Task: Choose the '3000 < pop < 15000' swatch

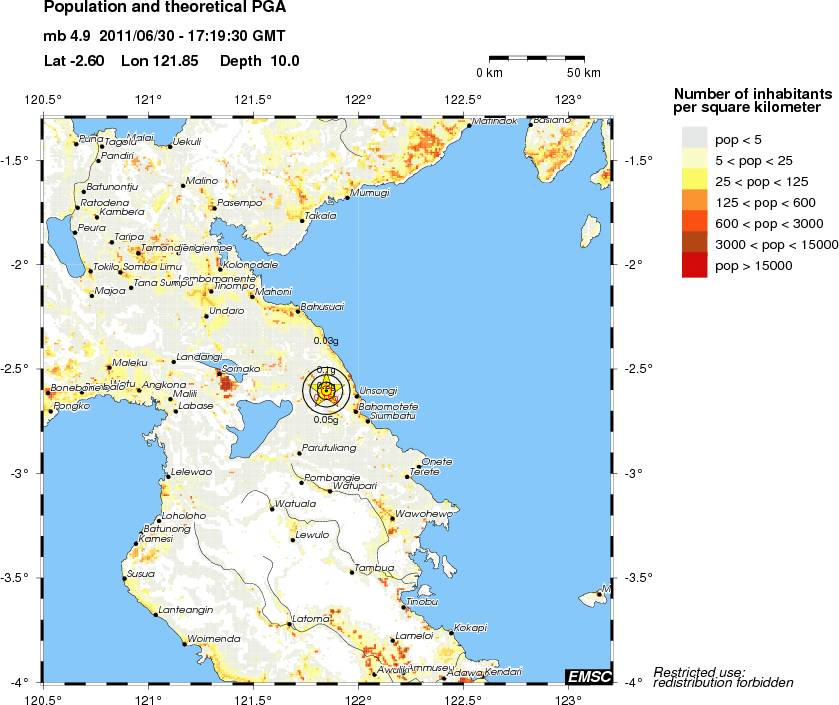Action: [x=694, y=244]
